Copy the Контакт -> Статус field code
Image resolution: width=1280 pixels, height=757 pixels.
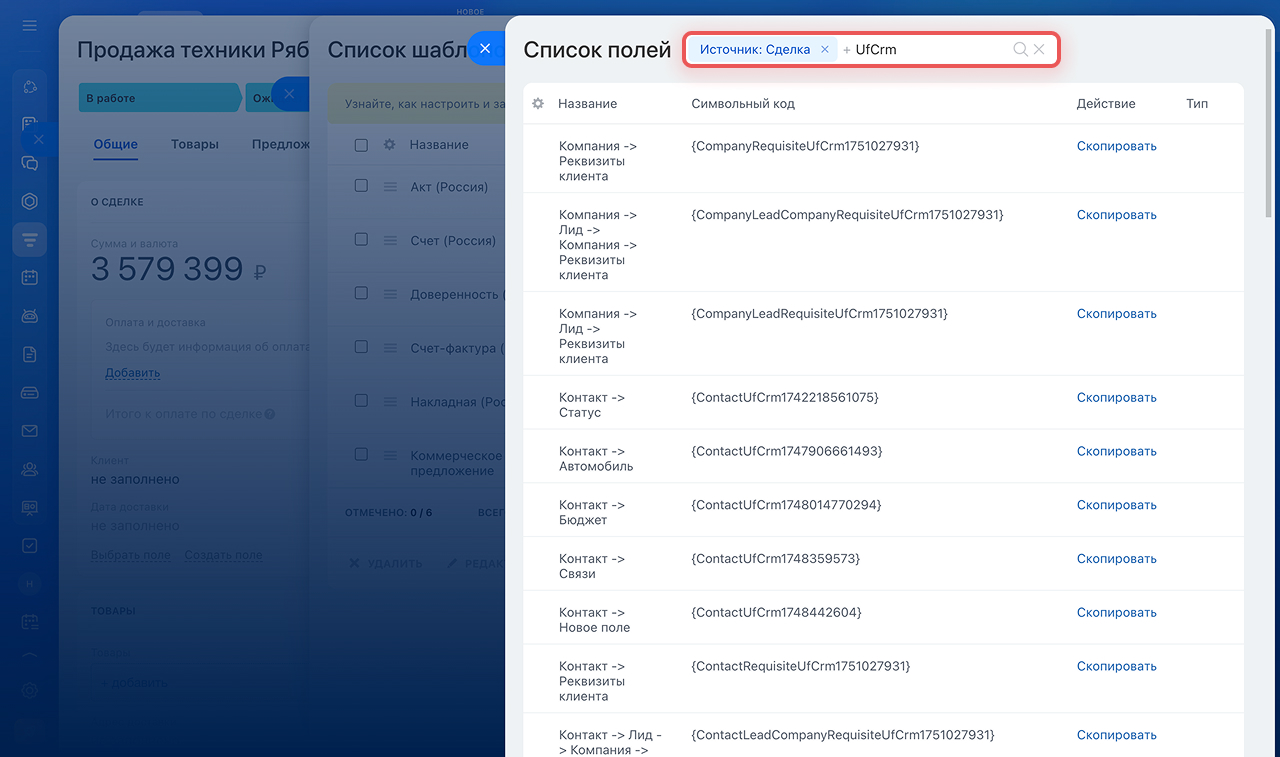coord(1116,398)
